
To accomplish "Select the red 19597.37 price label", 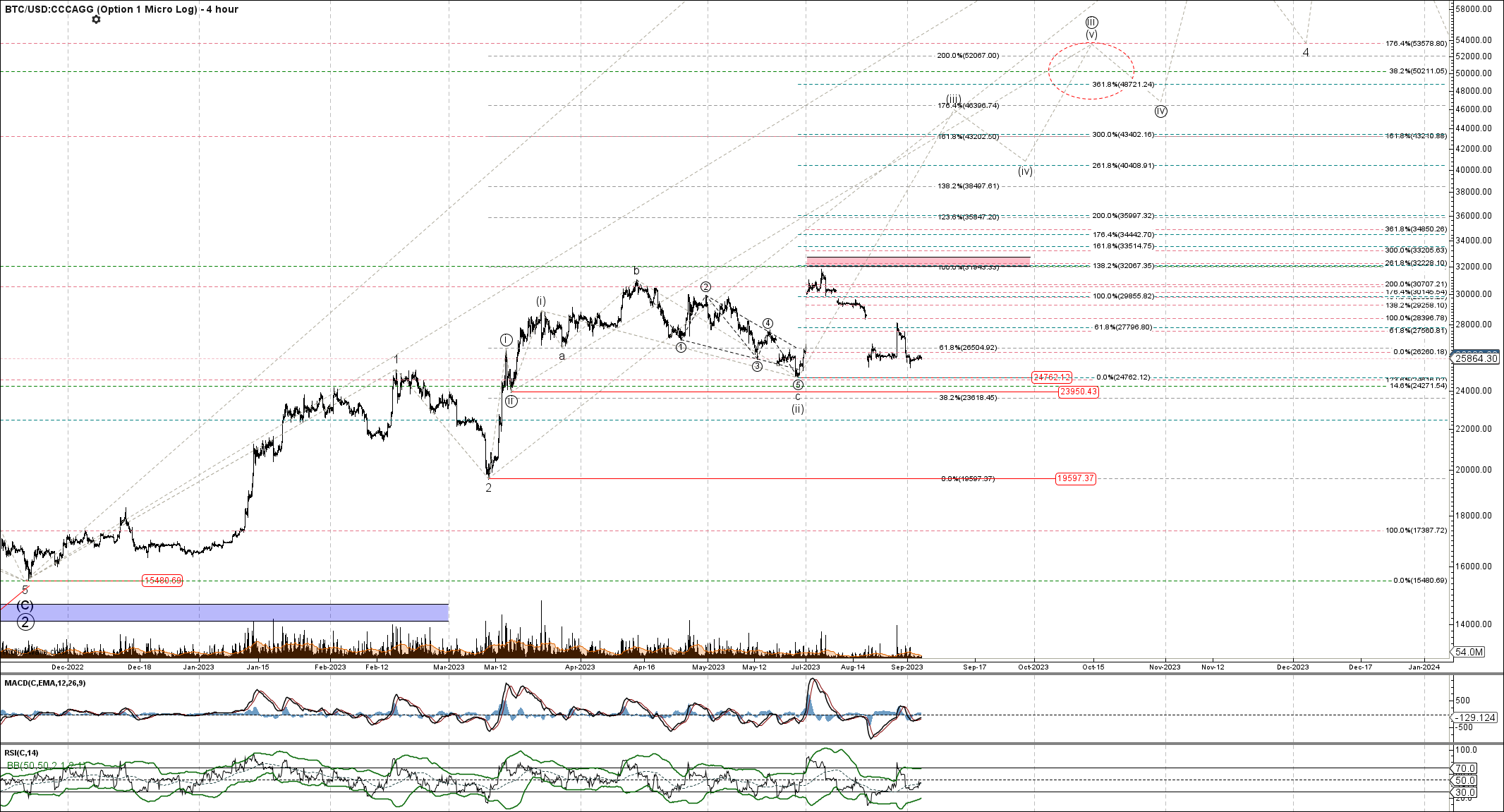I will tap(1075, 478).
